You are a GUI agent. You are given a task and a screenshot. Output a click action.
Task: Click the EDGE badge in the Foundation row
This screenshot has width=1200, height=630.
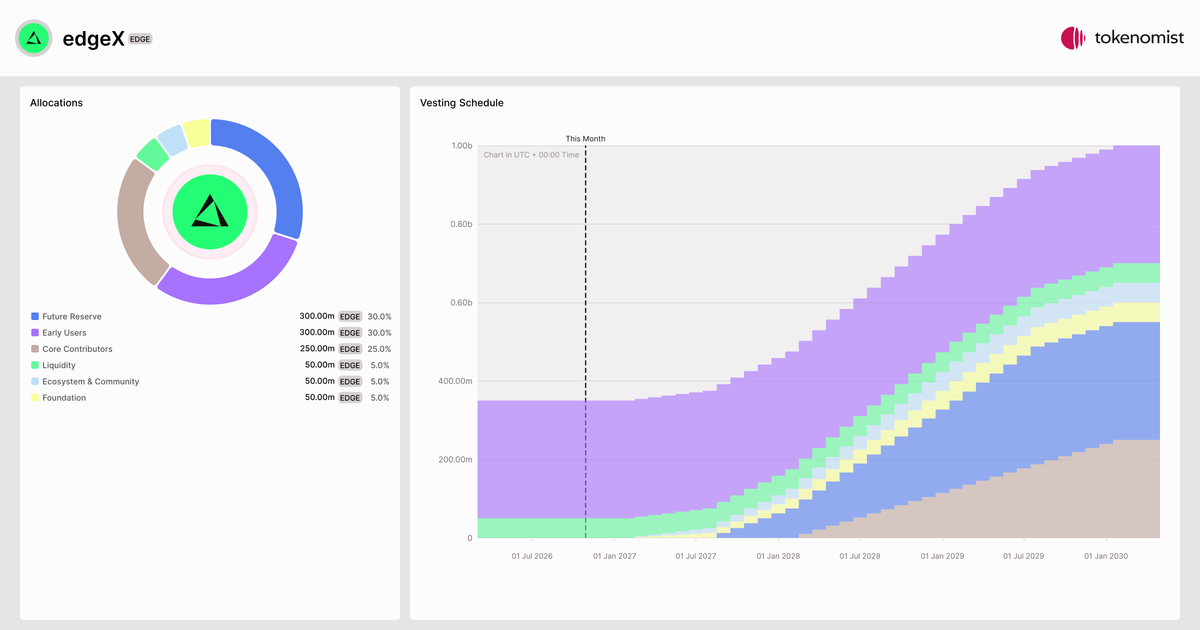[350, 398]
